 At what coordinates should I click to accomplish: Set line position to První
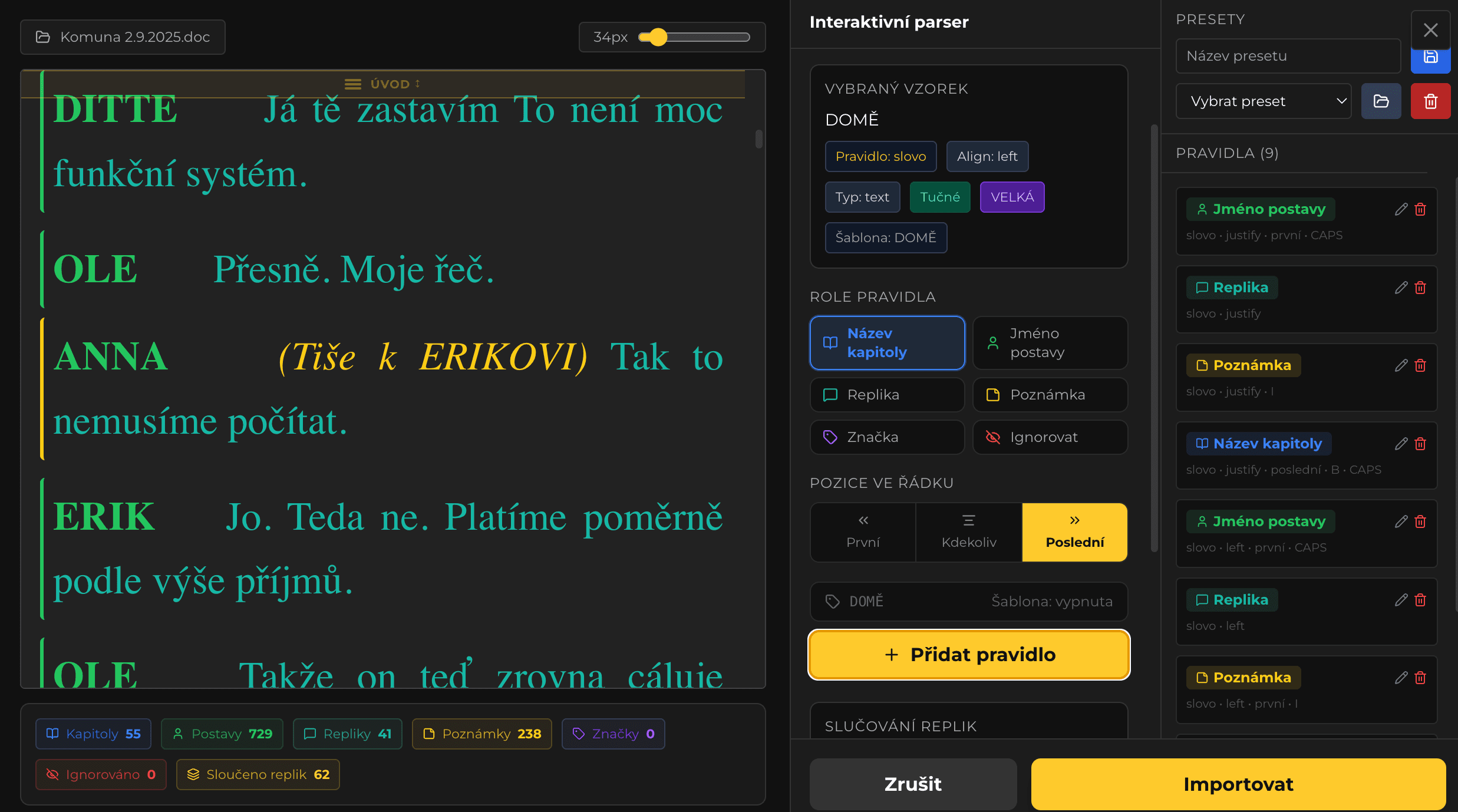[863, 532]
